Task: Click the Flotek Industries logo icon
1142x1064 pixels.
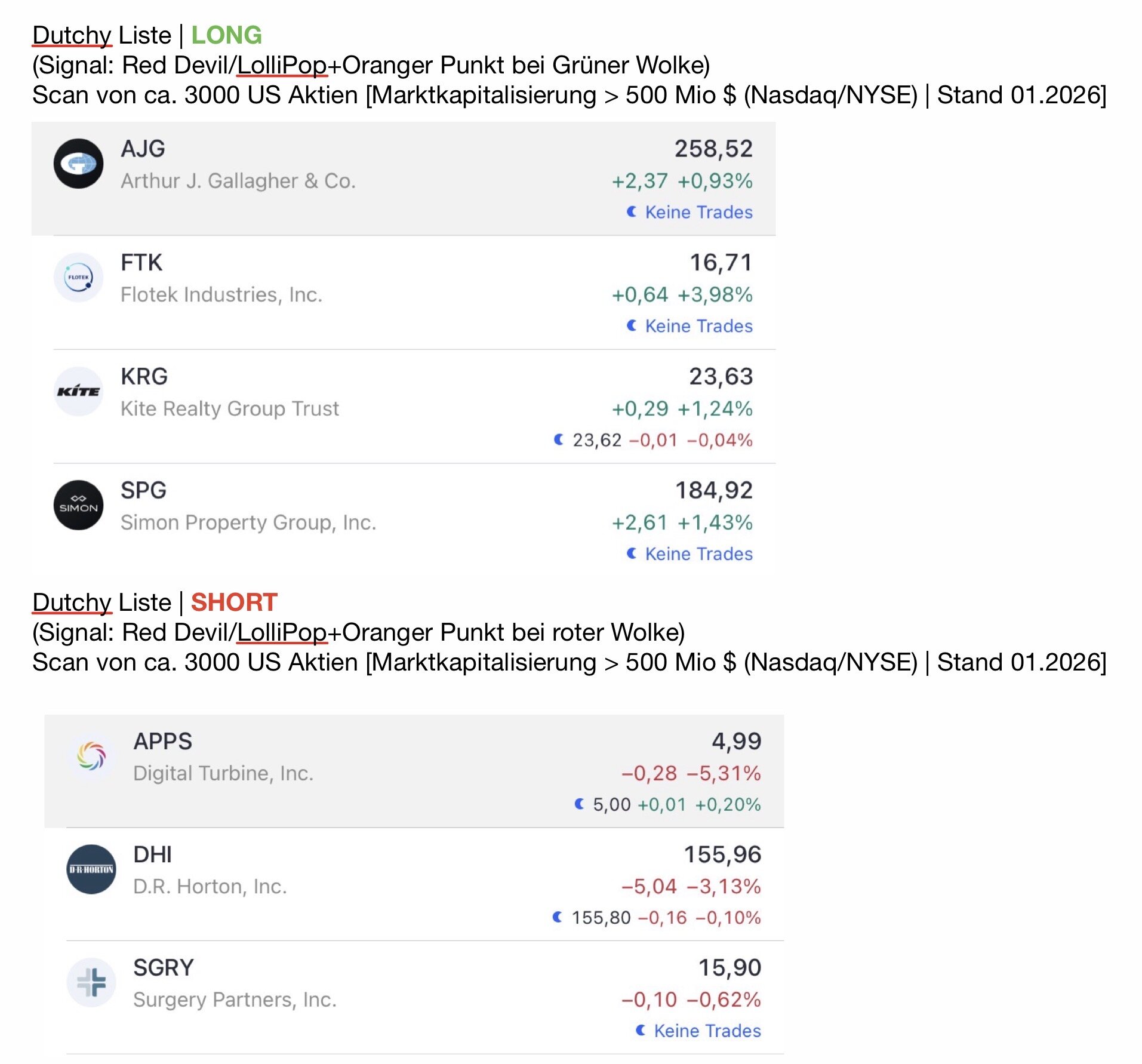Action: (x=78, y=278)
